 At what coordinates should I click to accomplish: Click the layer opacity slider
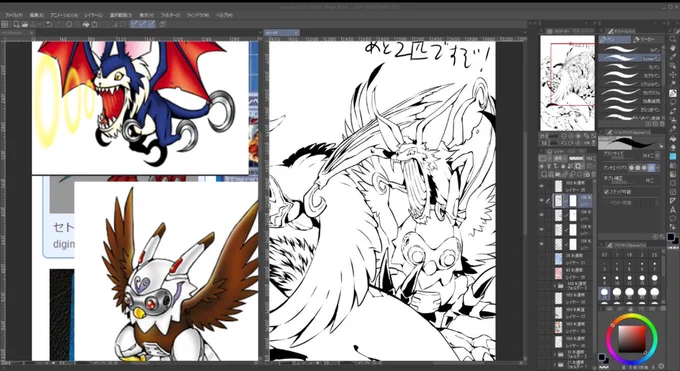576,158
